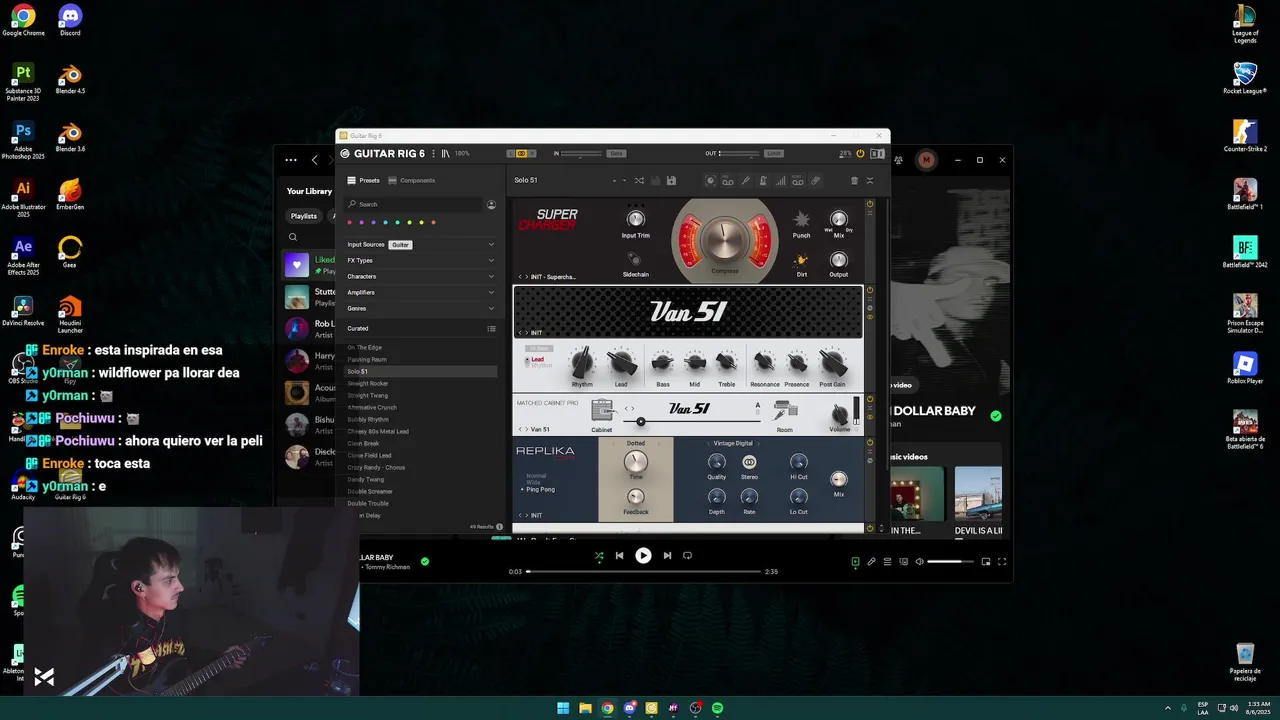The height and width of the screenshot is (720, 1280).
Task: Toggle Spotify shuffle
Action: (598, 556)
